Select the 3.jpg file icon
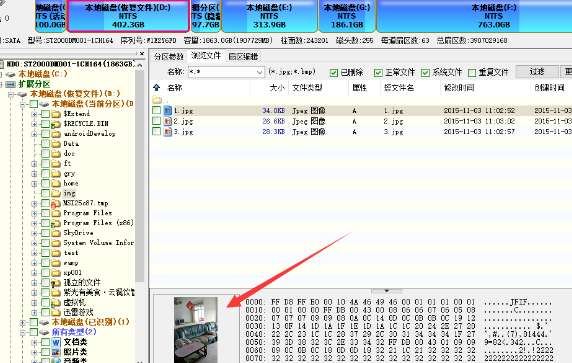 point(167,132)
